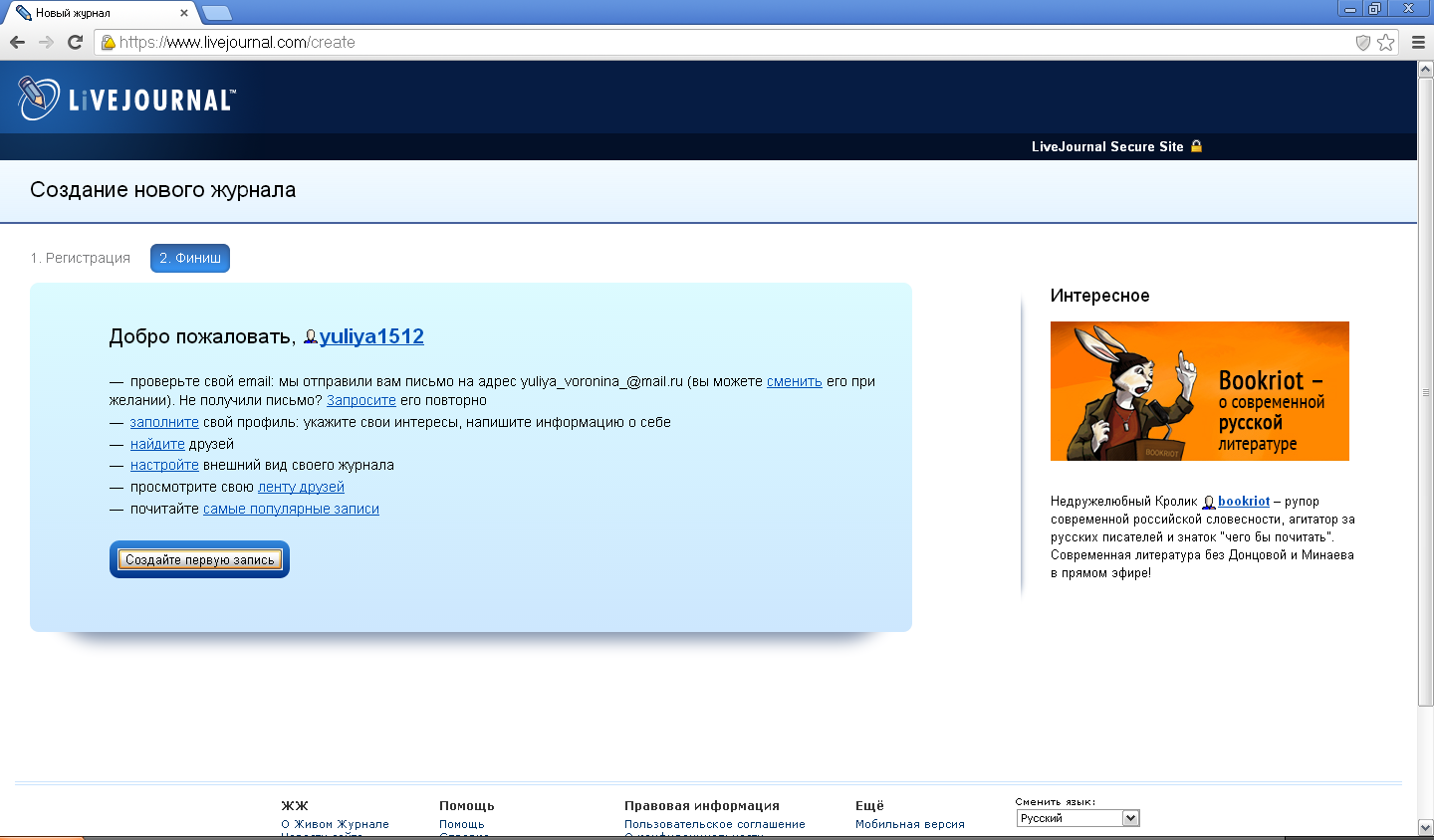Bookmark this page with the star icon
The height and width of the screenshot is (840, 1434).
1386,43
